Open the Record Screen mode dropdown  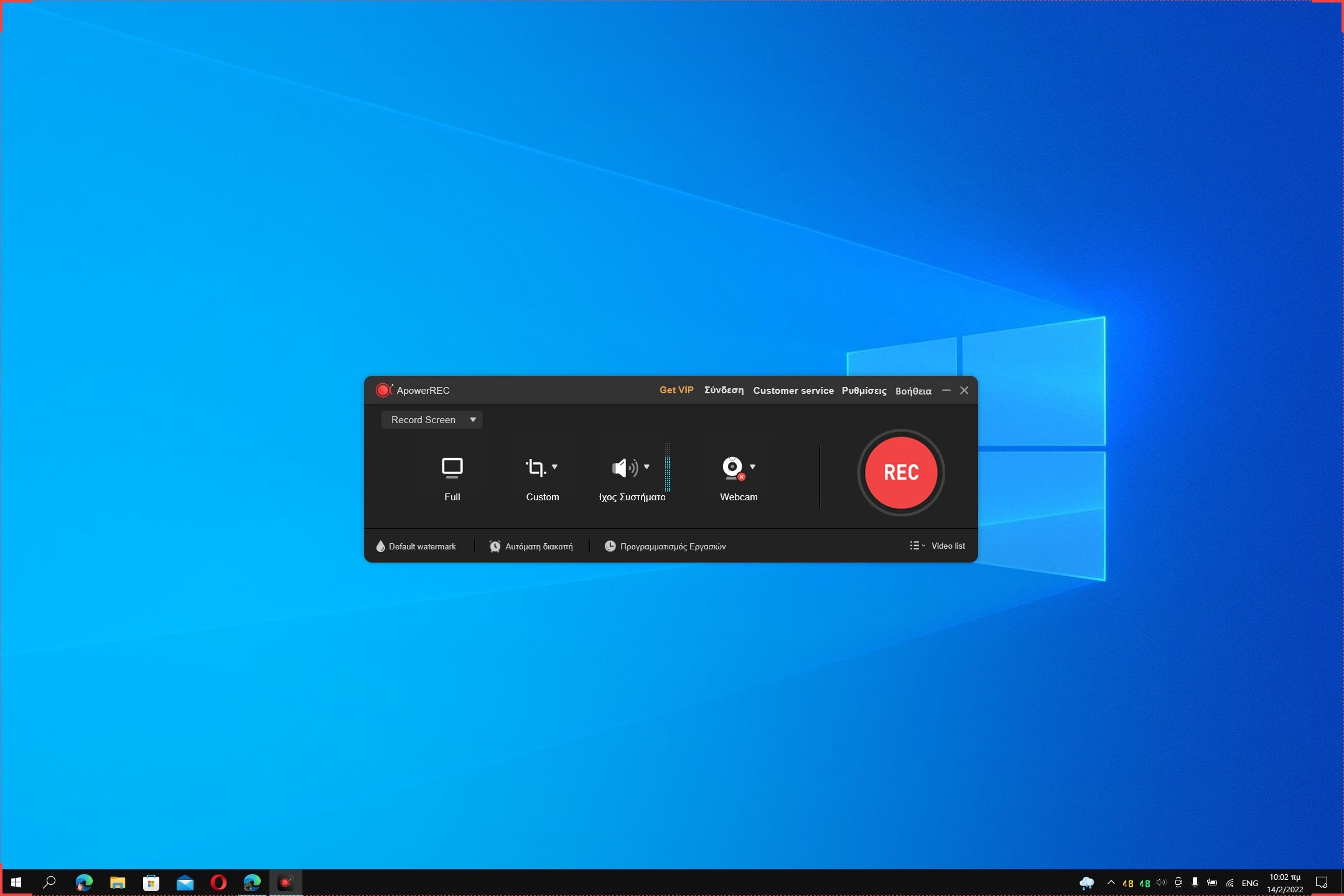point(432,420)
